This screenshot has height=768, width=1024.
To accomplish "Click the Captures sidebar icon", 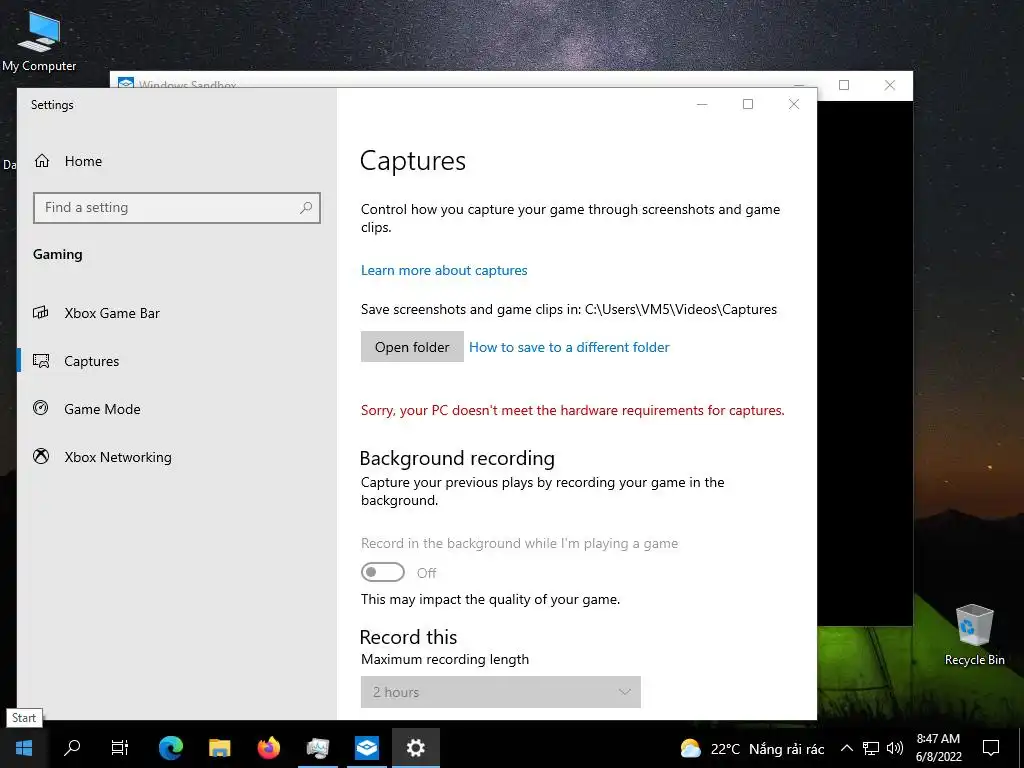I will 40,360.
